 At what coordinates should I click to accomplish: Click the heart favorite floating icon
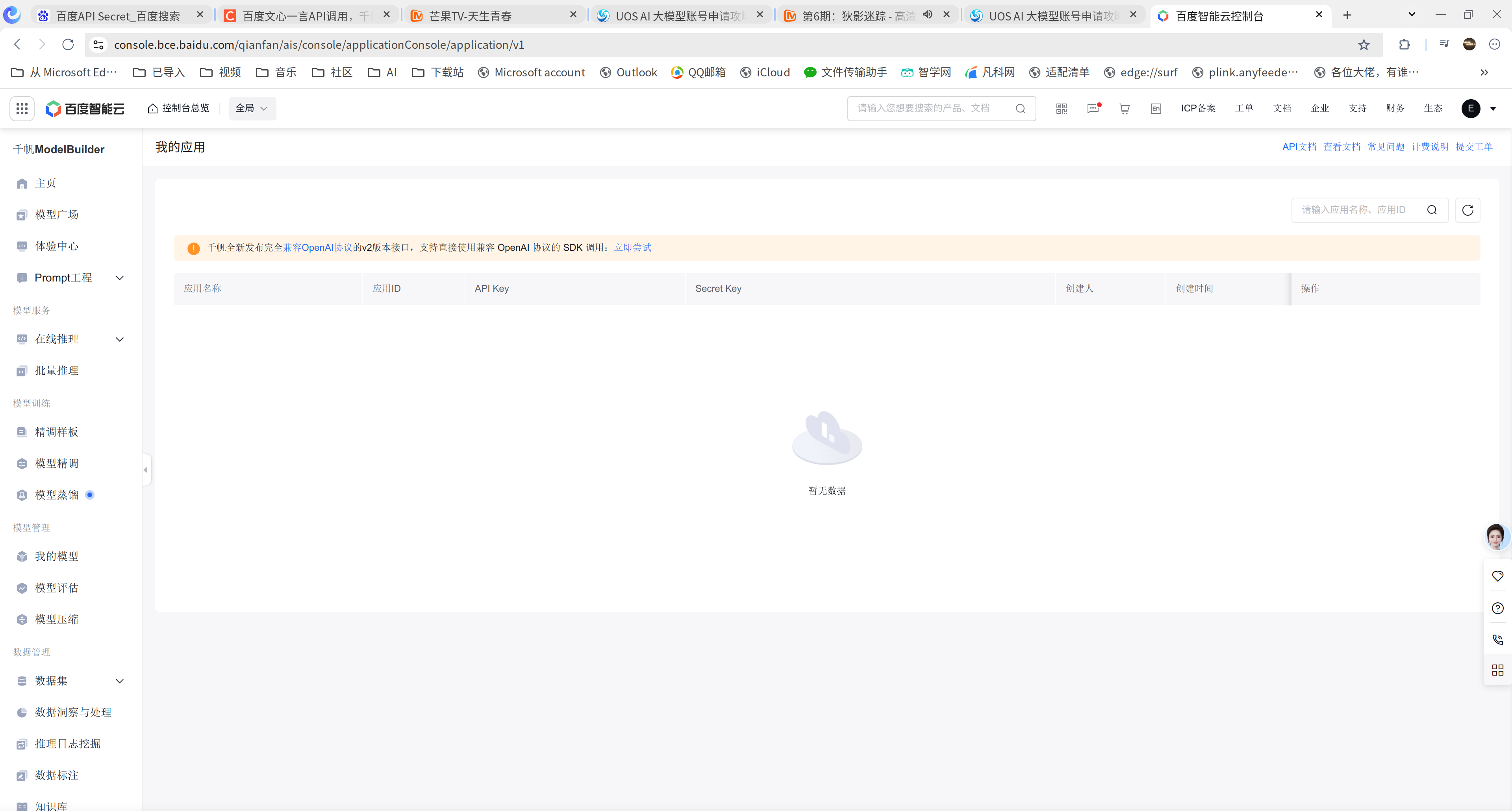pyautogui.click(x=1497, y=576)
